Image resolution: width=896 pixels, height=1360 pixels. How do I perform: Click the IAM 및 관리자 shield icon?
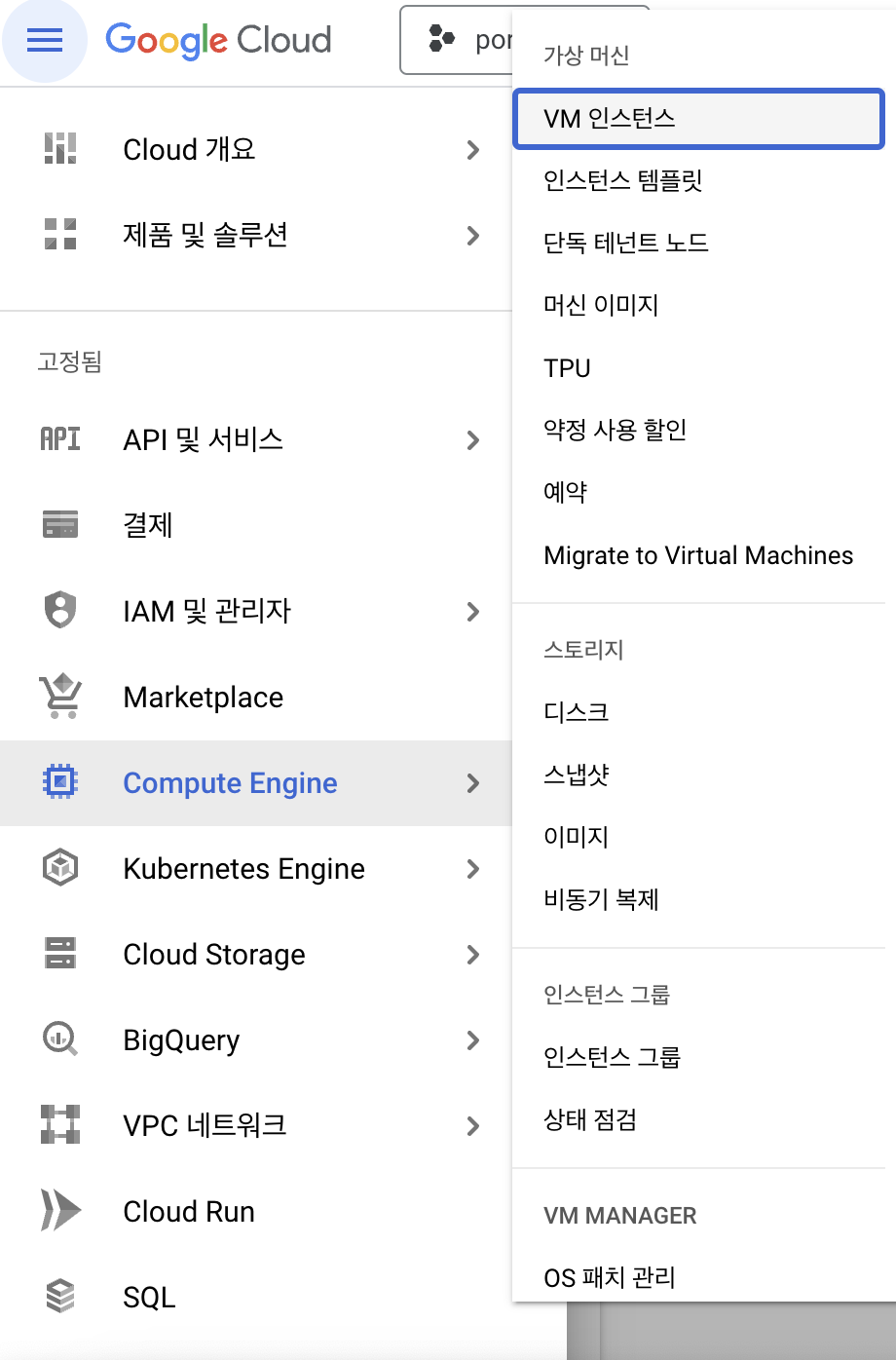[60, 611]
